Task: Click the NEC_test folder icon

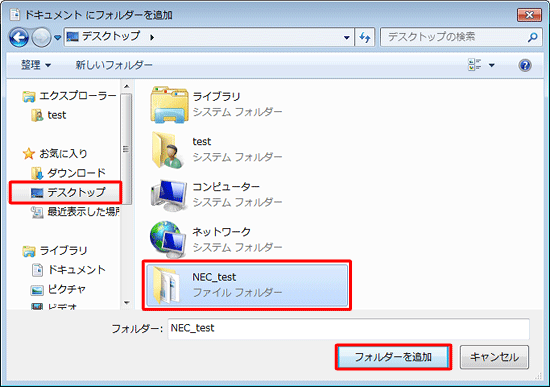Action: click(x=167, y=285)
